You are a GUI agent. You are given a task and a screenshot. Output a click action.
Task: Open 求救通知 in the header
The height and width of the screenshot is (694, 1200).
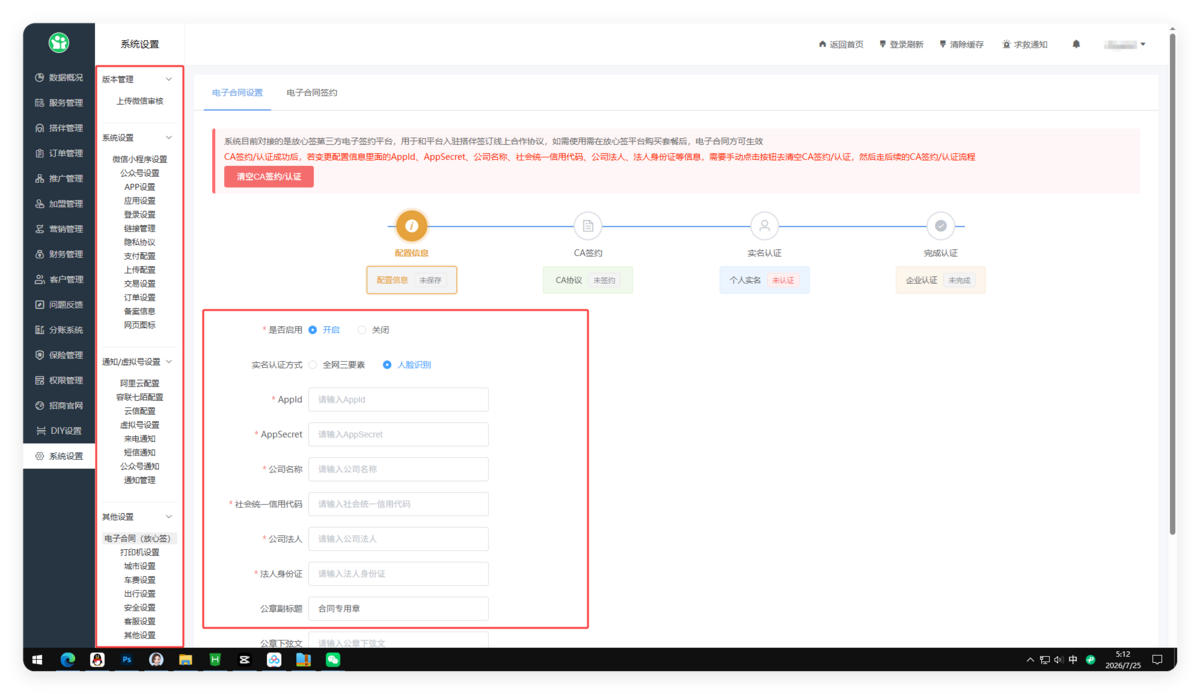(x=1025, y=45)
